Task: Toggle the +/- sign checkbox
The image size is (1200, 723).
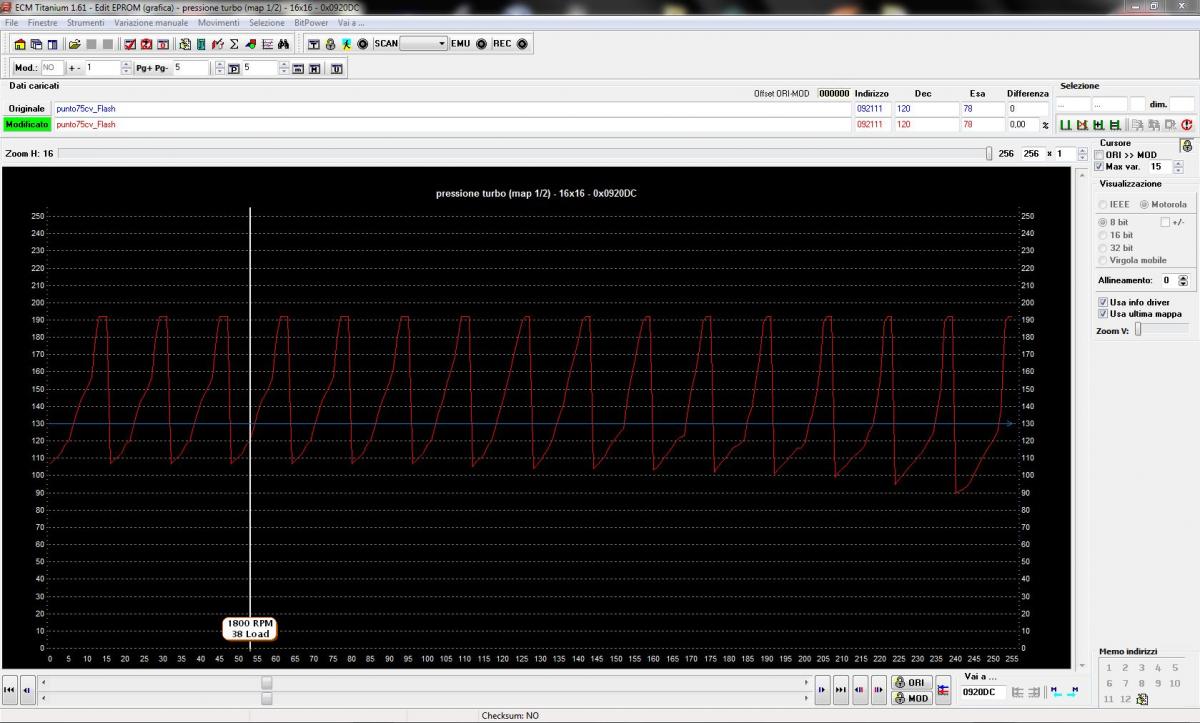Action: pyautogui.click(x=1165, y=222)
